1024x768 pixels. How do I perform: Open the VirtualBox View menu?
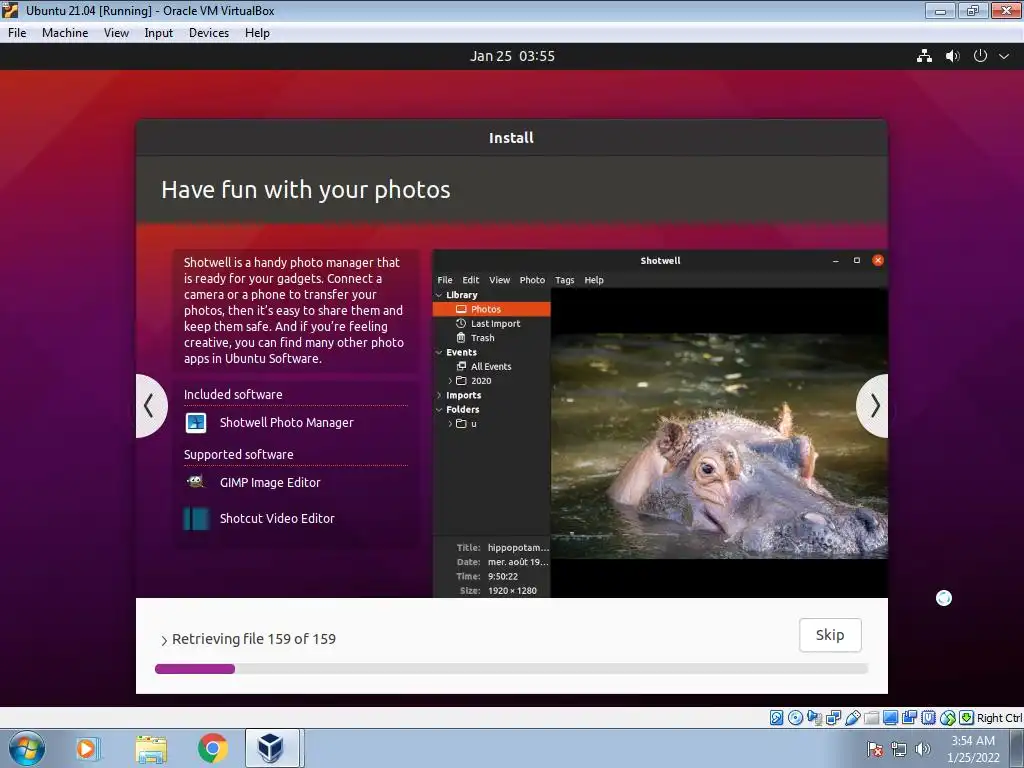point(116,33)
